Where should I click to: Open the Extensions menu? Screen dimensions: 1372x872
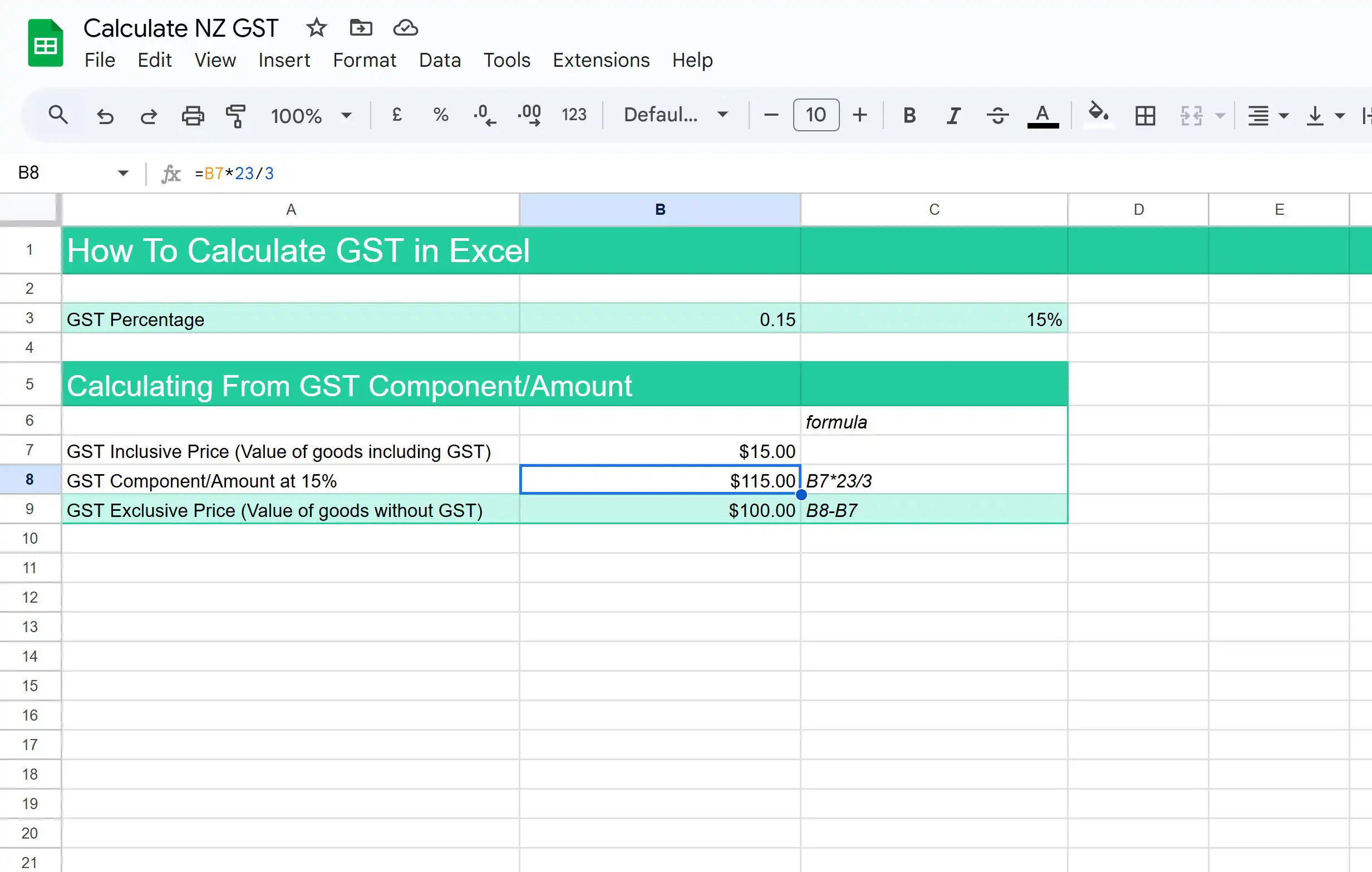pos(601,60)
